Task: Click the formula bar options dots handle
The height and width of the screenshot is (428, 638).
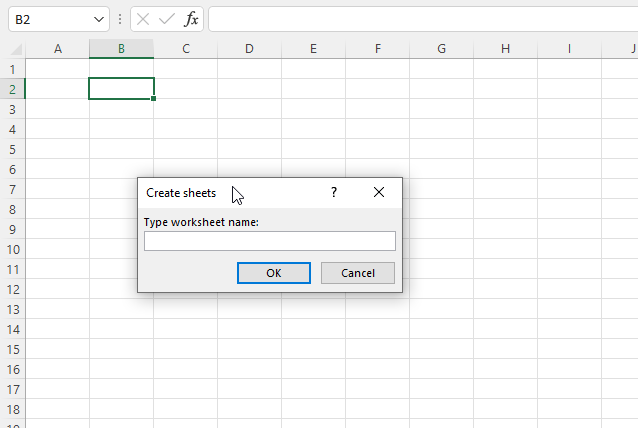Action: tap(120, 19)
